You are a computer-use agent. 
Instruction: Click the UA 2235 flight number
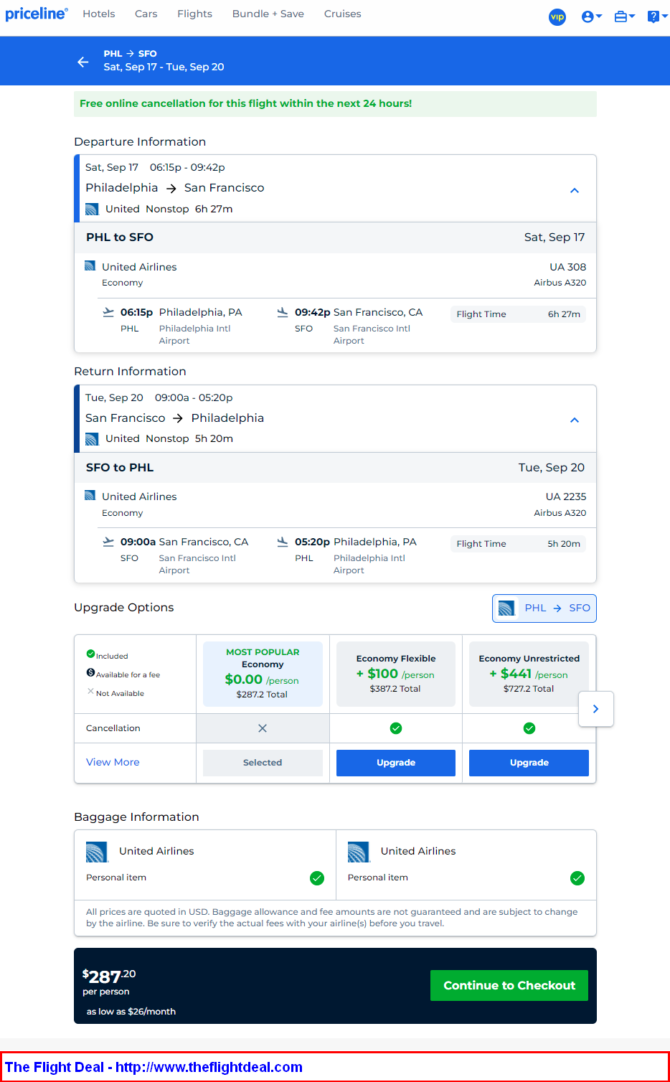click(x=565, y=497)
